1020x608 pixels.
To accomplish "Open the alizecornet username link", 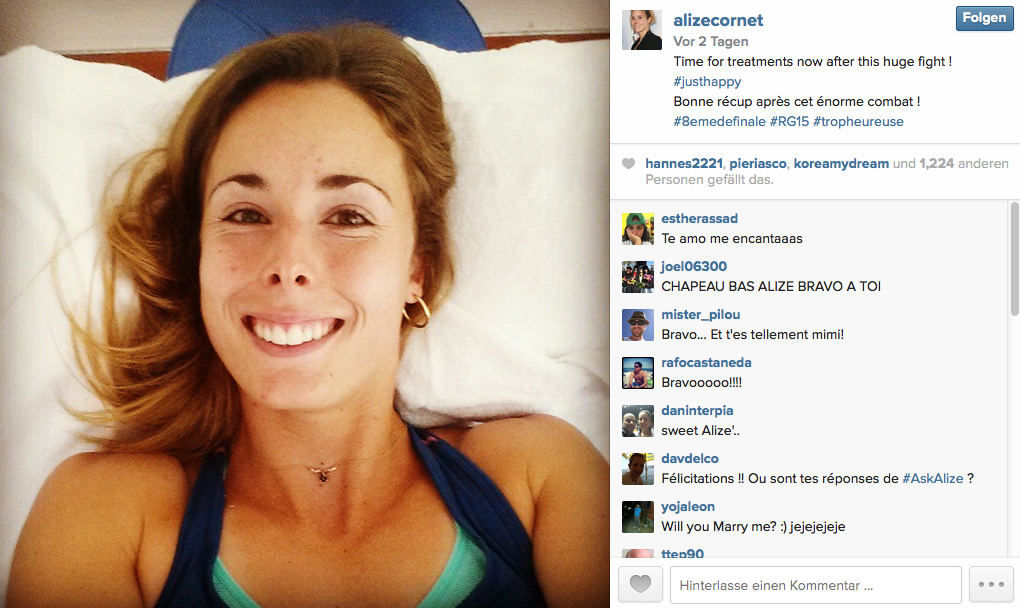I will tap(718, 20).
